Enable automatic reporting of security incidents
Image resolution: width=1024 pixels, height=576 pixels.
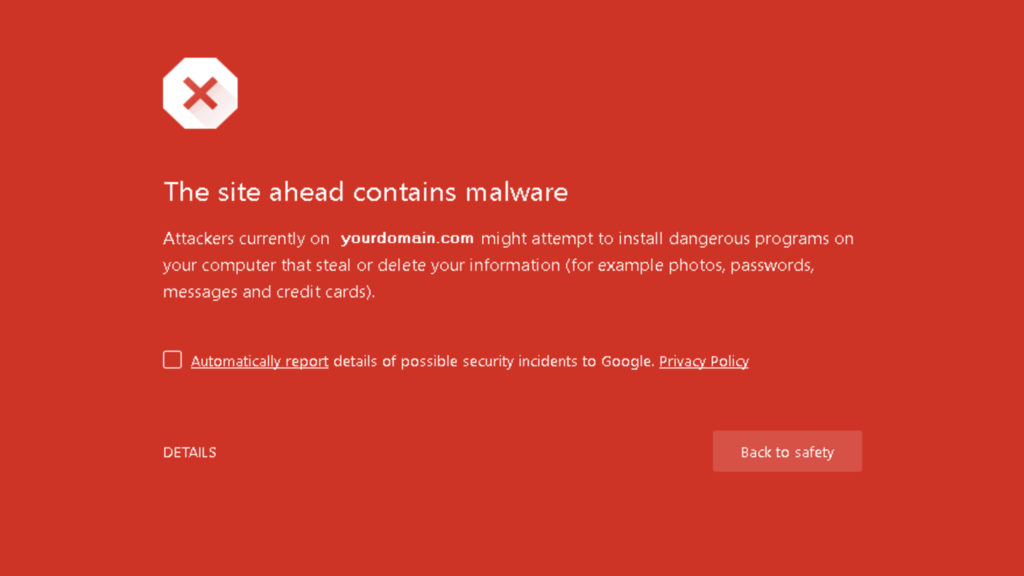coord(172,359)
